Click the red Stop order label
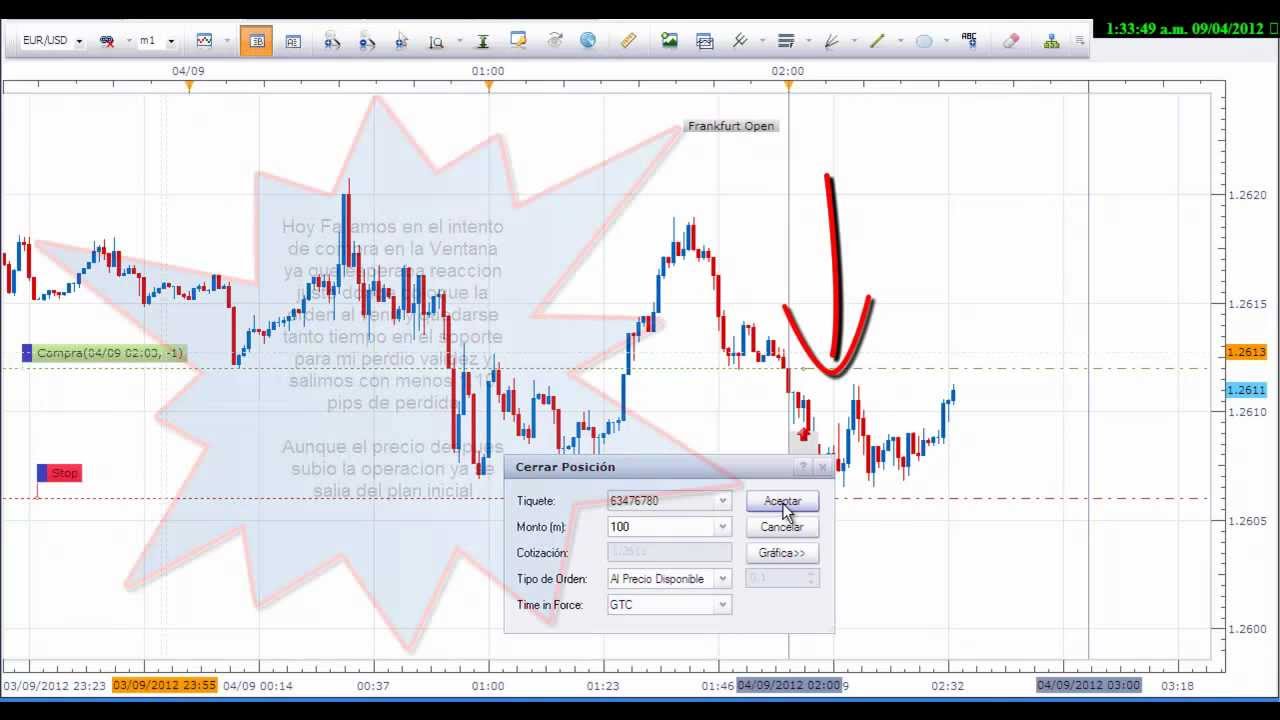 59,473
